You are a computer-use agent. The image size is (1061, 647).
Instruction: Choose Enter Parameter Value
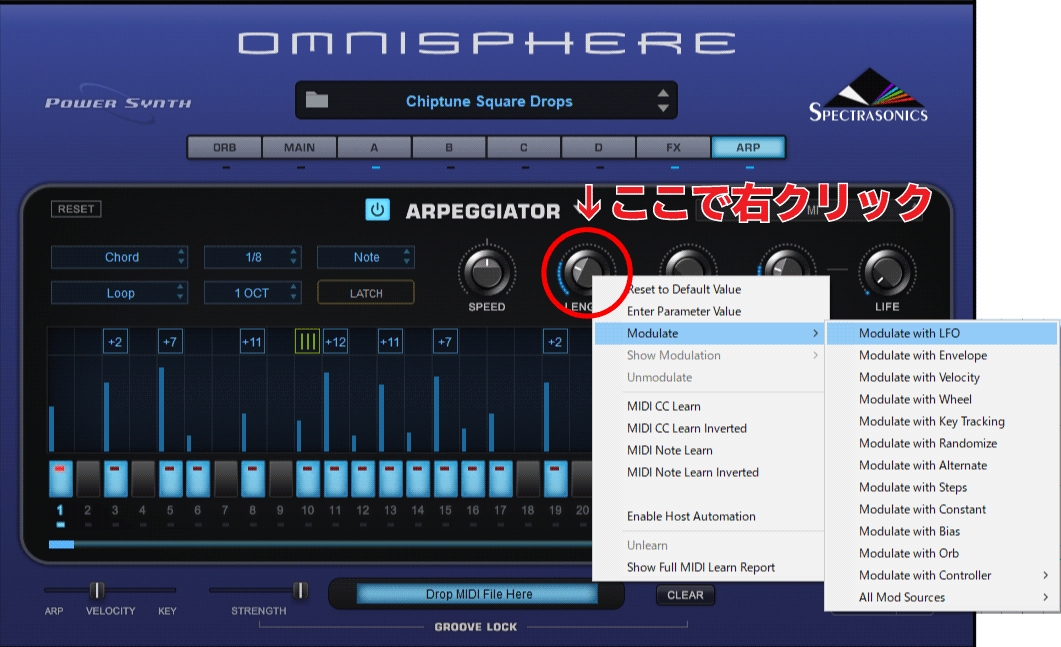(709, 311)
